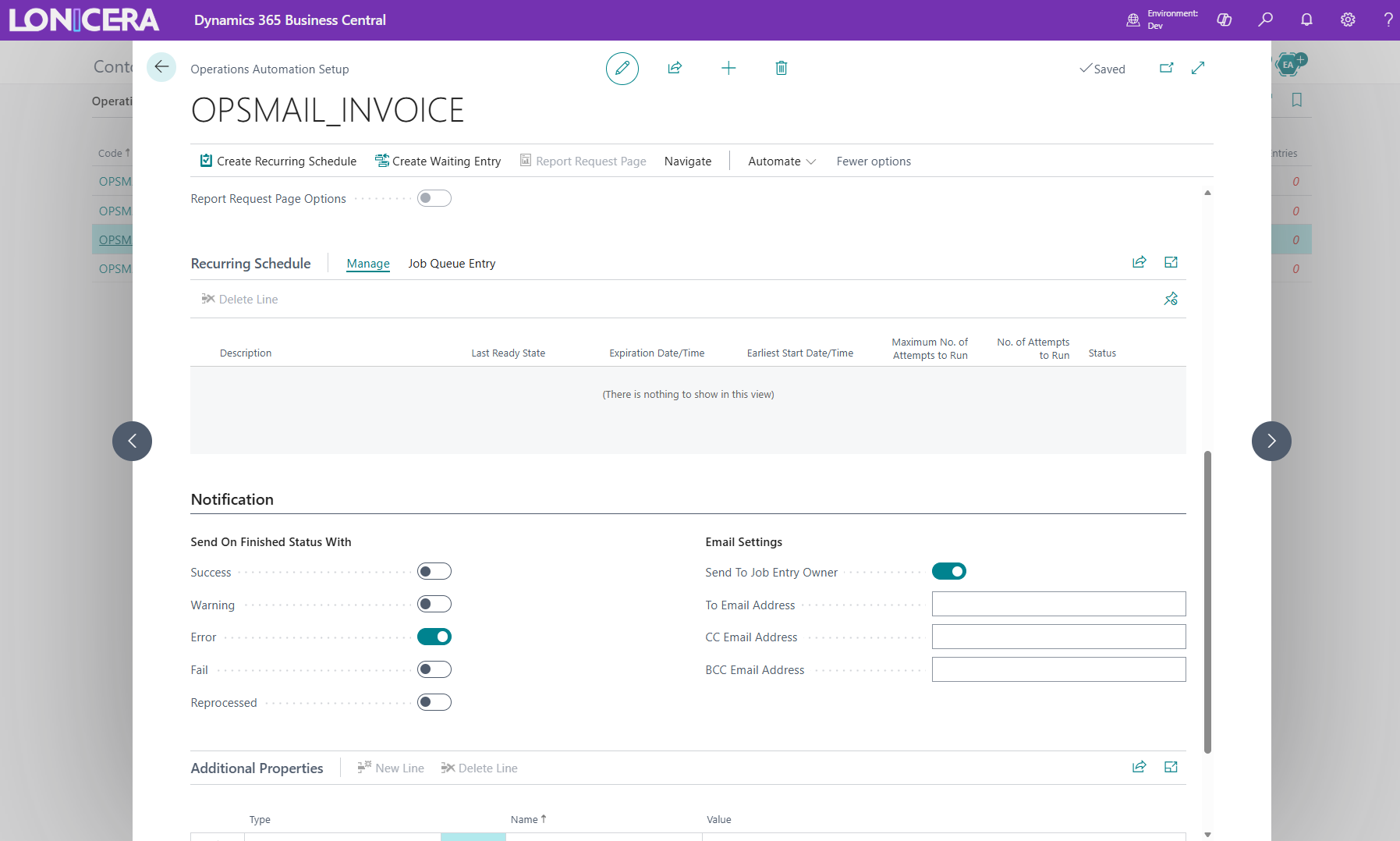Turn off Send To Job Entry Owner

[949, 572]
